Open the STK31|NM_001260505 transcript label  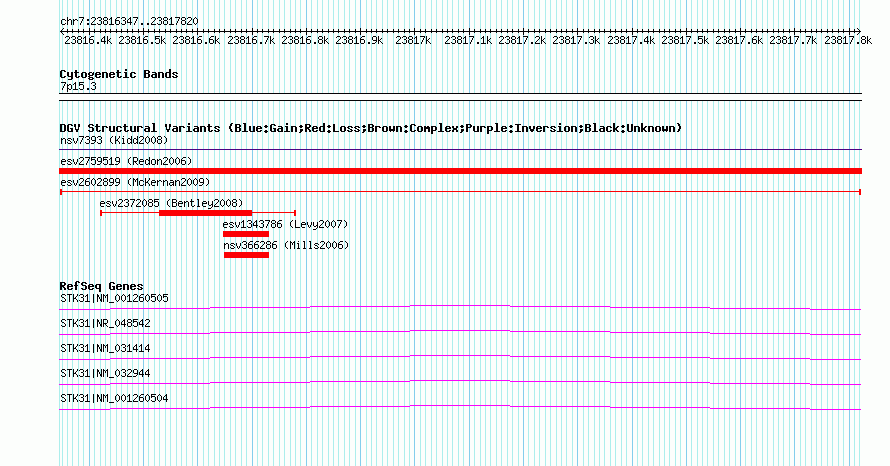[114, 299]
